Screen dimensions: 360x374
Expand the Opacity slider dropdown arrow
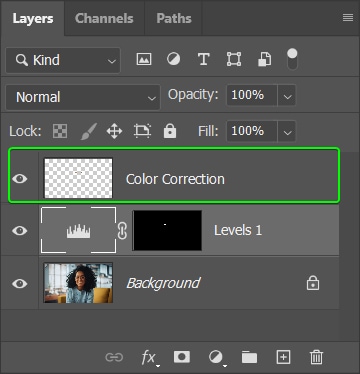pyautogui.click(x=287, y=96)
